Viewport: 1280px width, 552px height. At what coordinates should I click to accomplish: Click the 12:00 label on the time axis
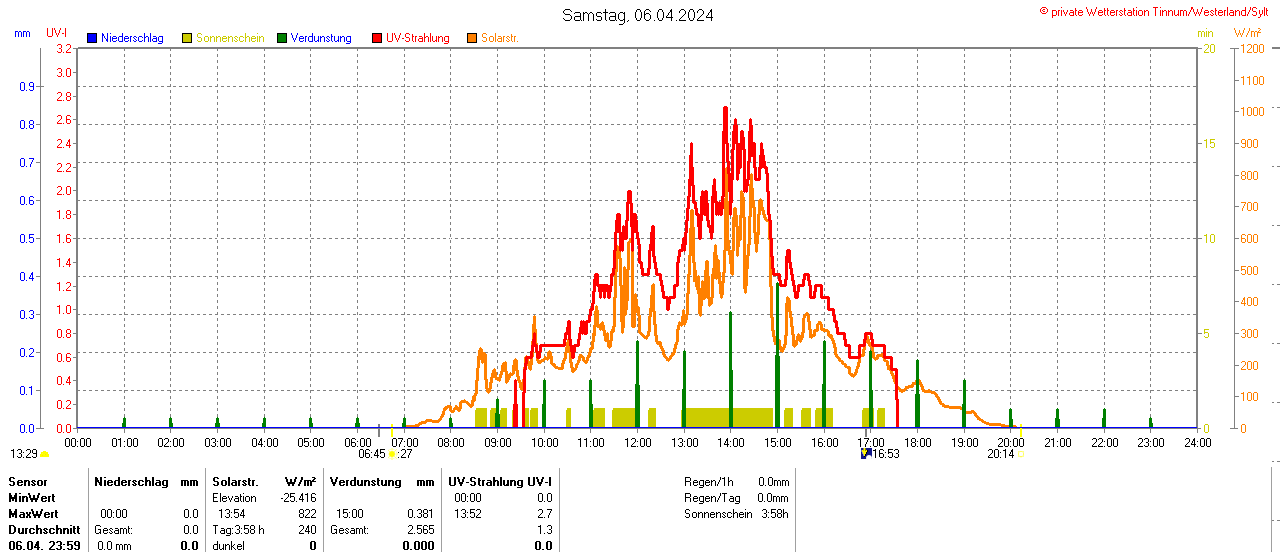(637, 442)
